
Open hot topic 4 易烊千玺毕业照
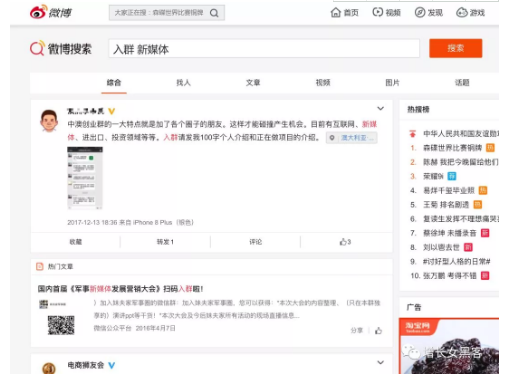pyautogui.click(x=449, y=190)
